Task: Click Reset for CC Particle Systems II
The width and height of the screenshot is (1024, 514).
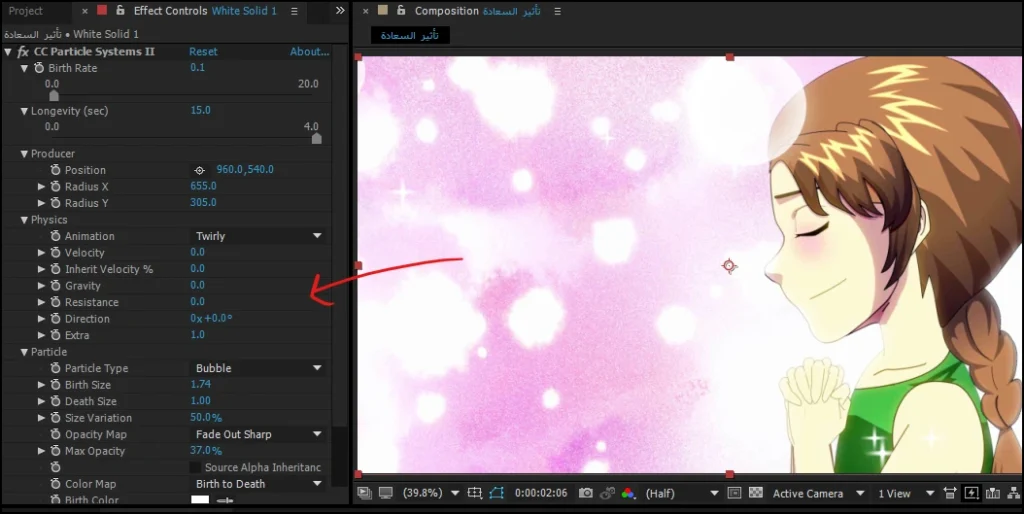Action: click(203, 52)
